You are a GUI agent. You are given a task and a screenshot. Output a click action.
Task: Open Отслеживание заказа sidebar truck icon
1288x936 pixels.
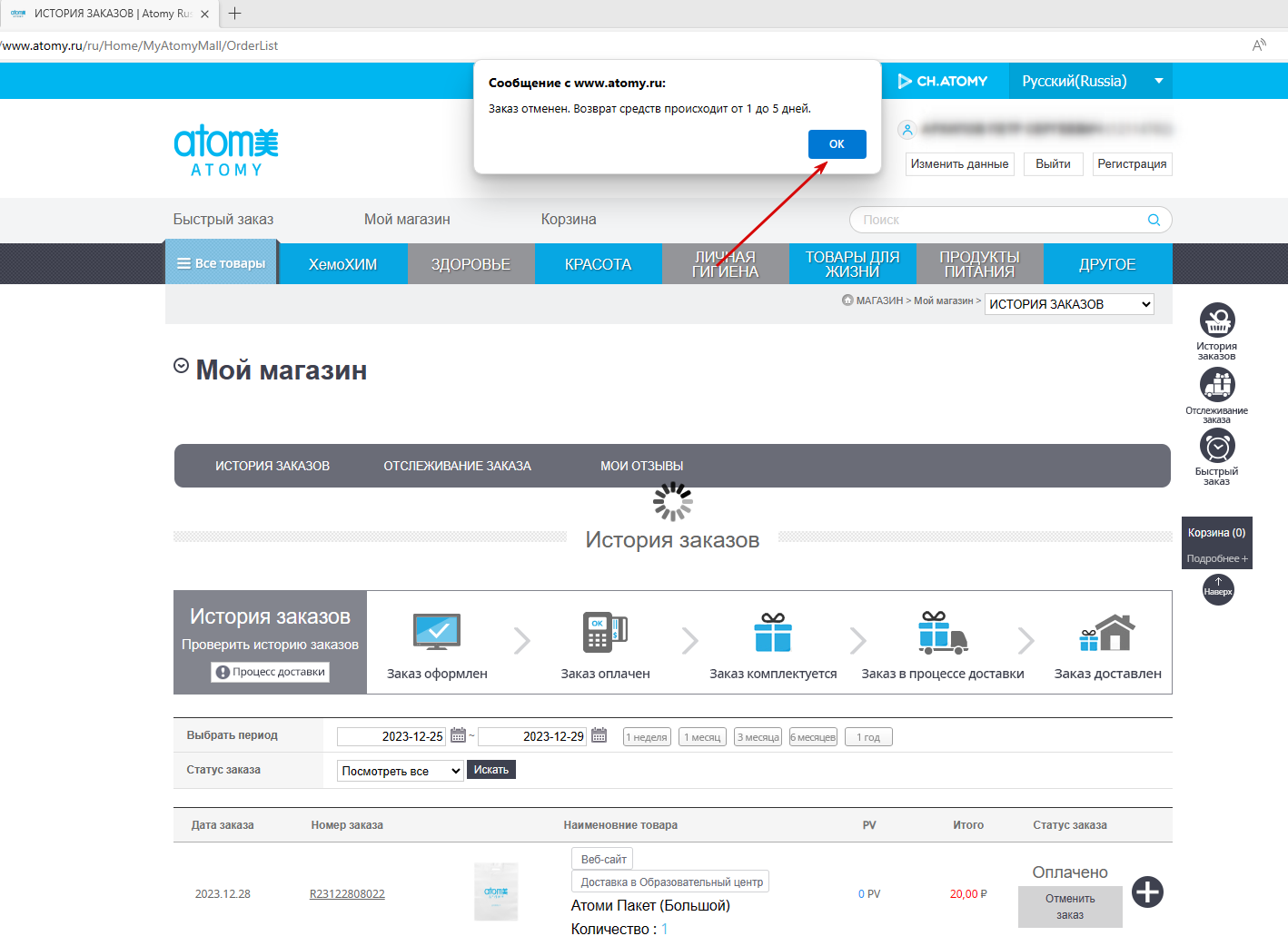coord(1217,384)
